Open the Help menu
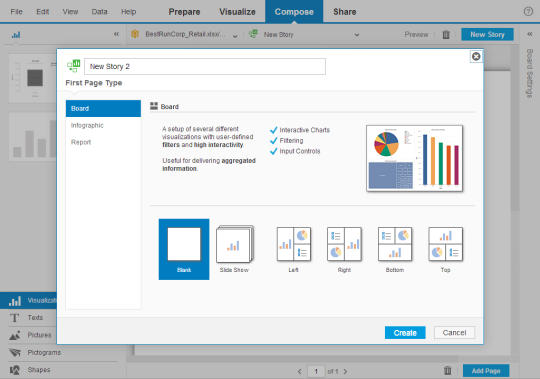 pos(128,12)
